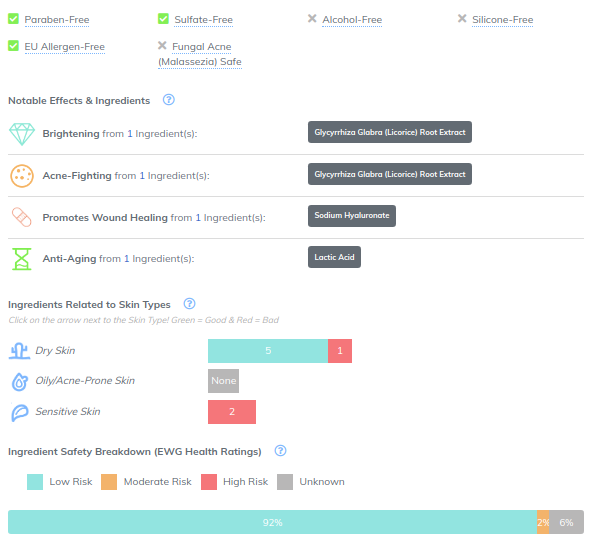Open the Lactic Acid ingredient tag

[334, 257]
